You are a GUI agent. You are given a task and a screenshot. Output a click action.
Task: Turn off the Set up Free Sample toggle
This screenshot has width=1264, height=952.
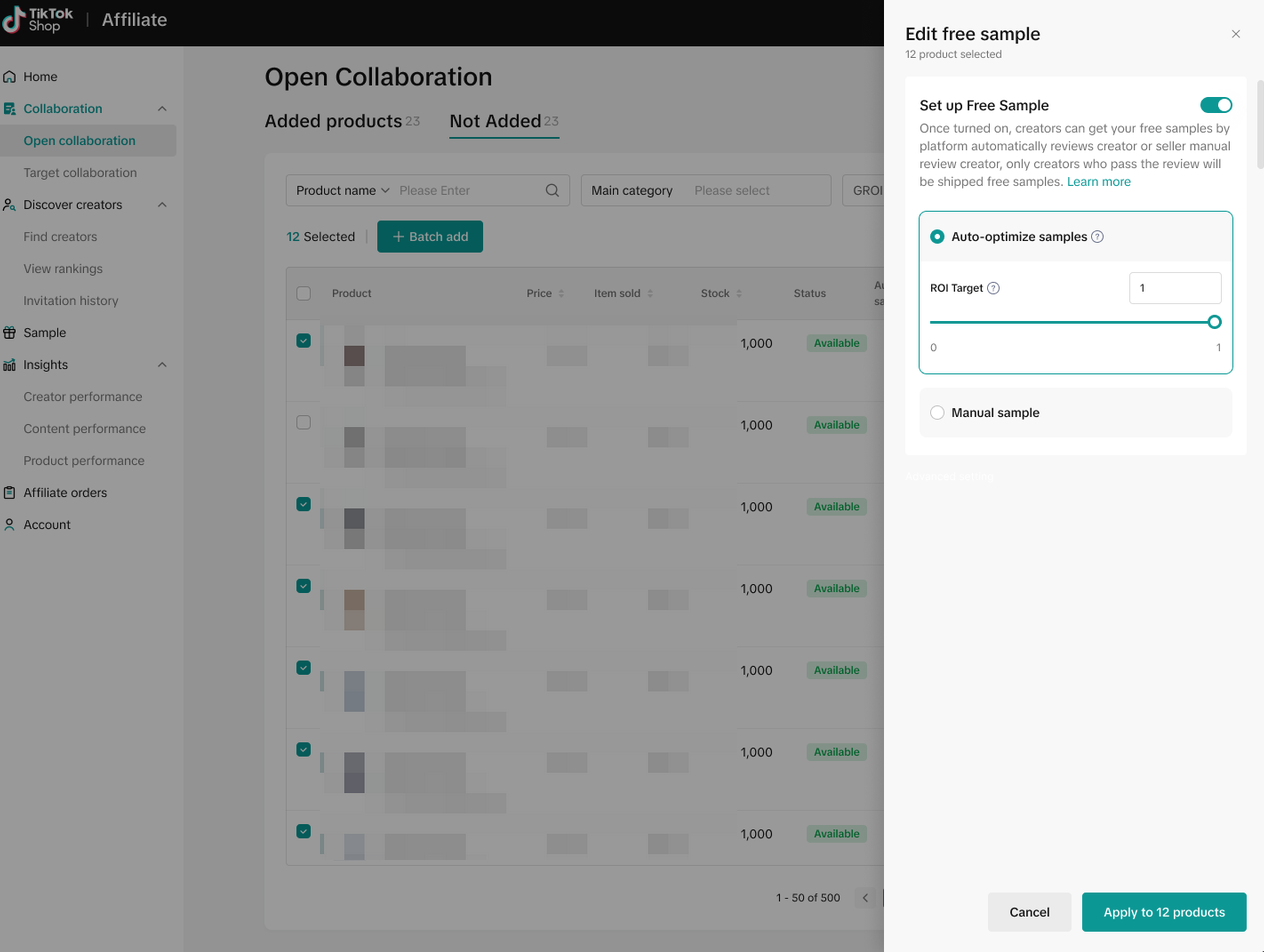coord(1216,105)
